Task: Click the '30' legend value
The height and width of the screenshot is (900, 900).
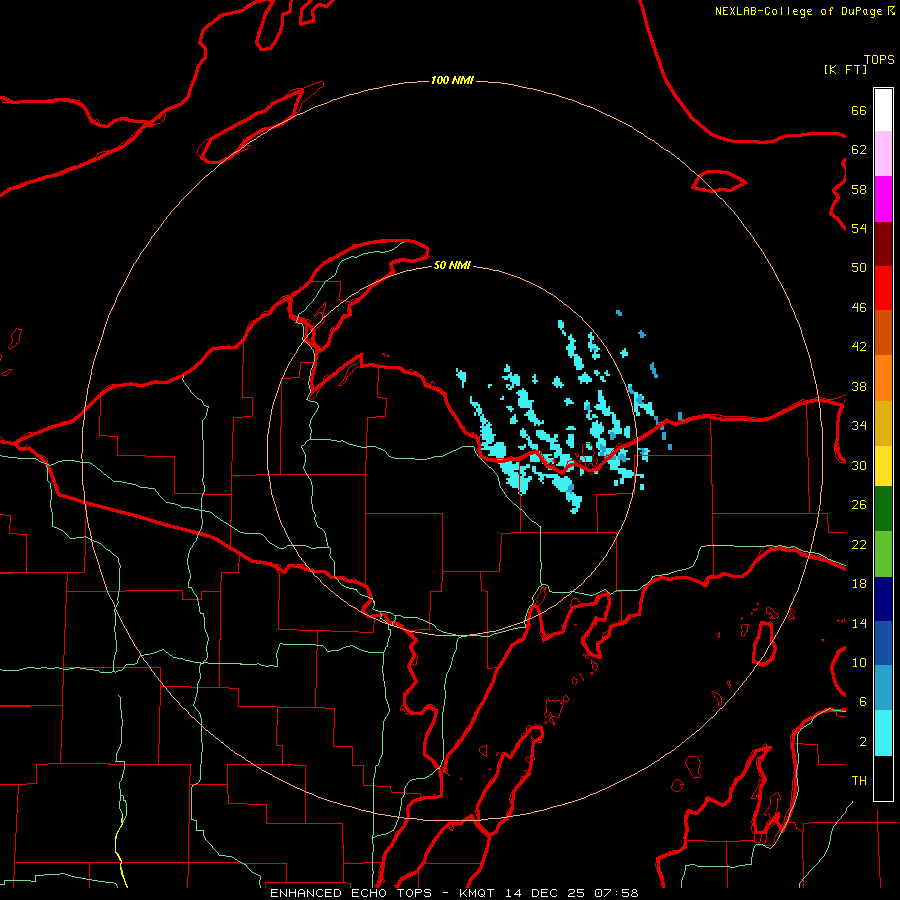Action: (859, 465)
